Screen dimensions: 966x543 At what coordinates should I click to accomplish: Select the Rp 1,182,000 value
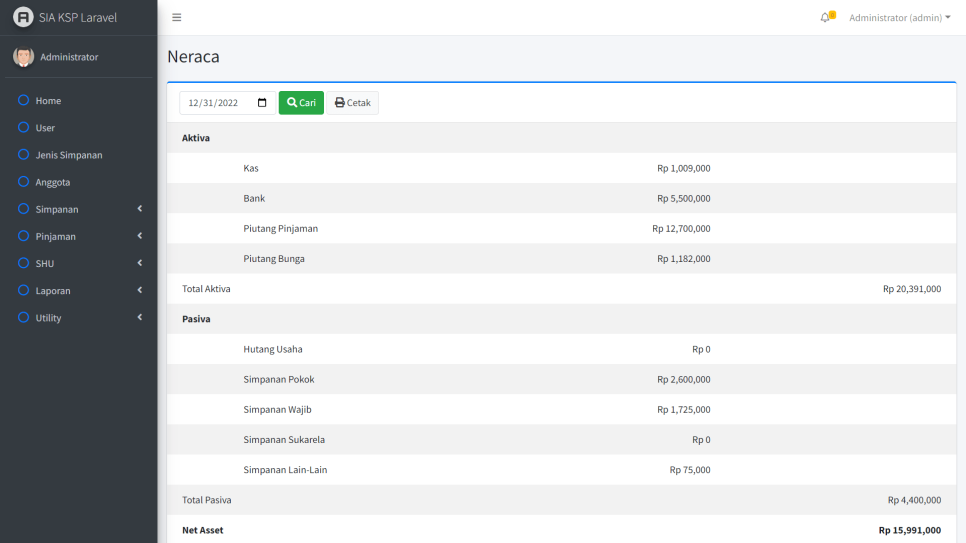click(x=684, y=259)
